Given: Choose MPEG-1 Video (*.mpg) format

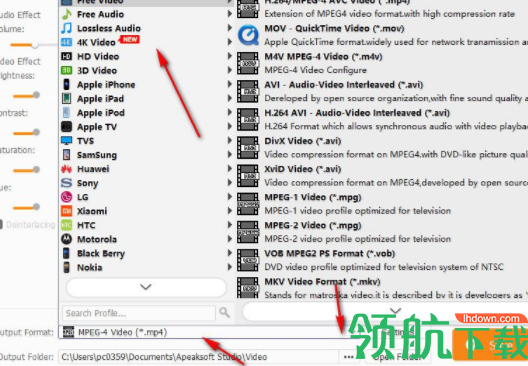Looking at the screenshot, I should (x=382, y=204).
